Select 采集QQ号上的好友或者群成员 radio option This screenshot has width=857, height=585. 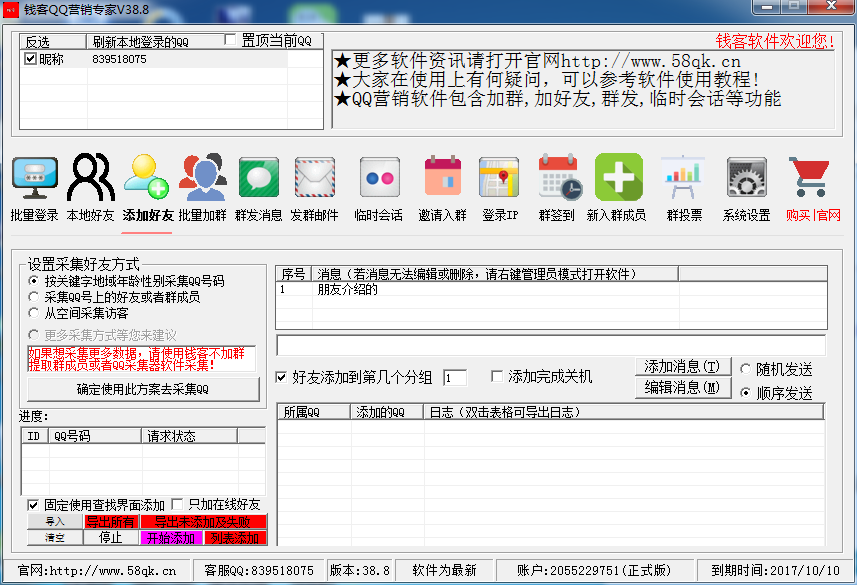coord(34,297)
